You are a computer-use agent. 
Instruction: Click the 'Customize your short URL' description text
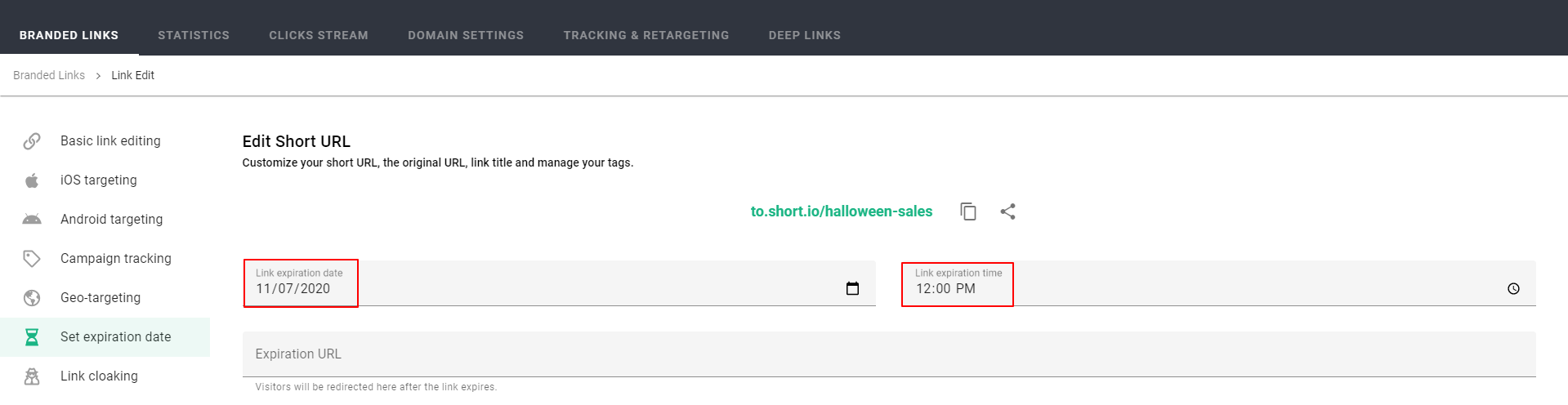coord(438,162)
